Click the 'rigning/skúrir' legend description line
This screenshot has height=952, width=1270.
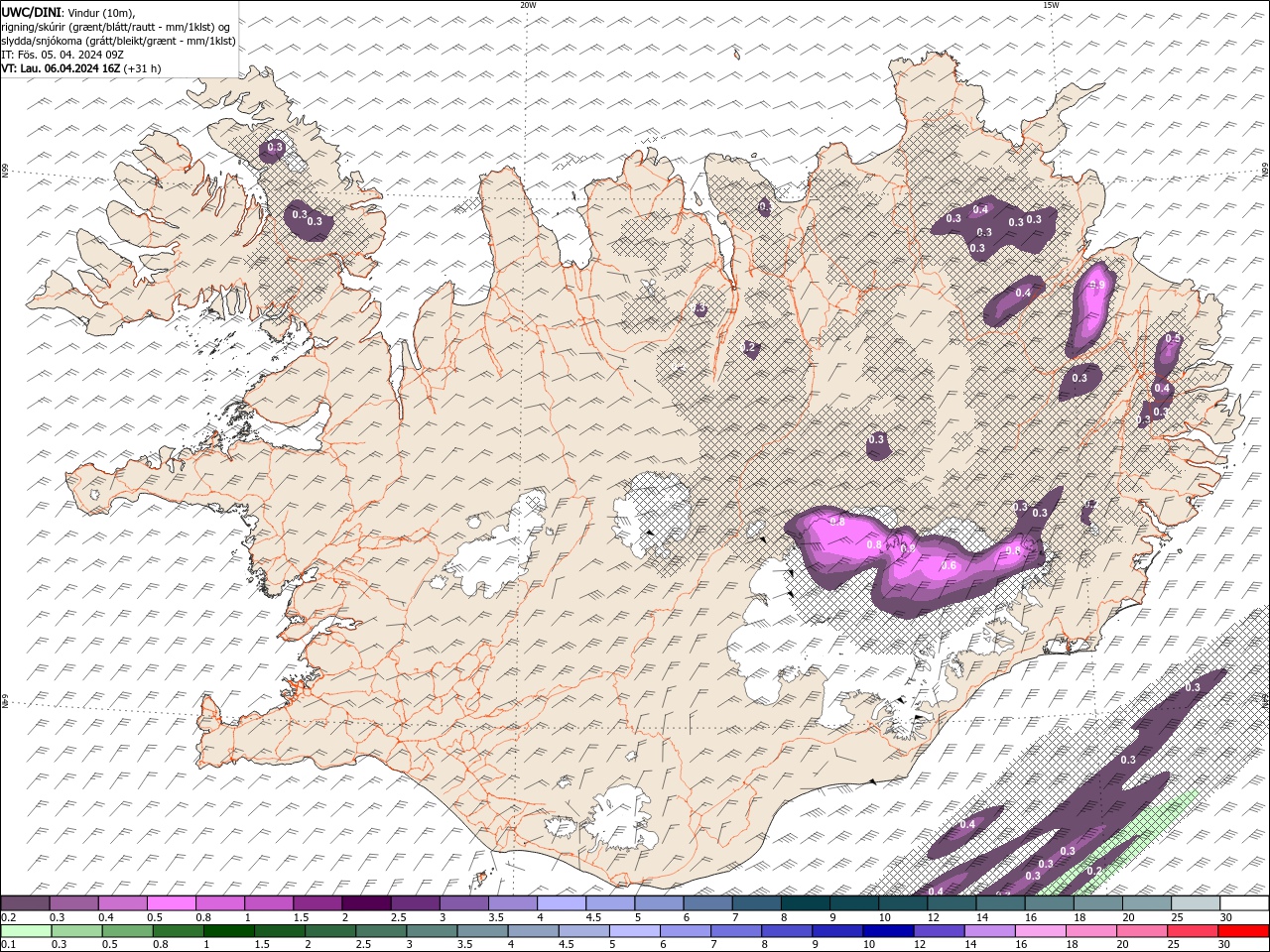[x=115, y=27]
